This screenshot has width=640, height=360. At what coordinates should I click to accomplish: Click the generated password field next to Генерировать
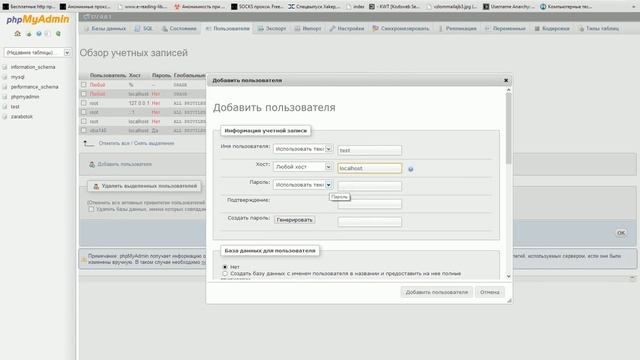[x=369, y=222]
